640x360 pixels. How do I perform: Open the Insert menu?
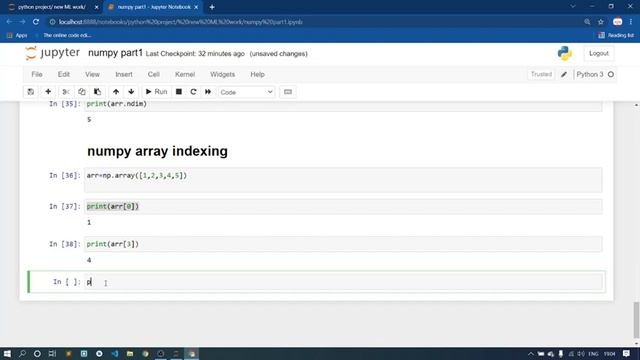point(124,74)
